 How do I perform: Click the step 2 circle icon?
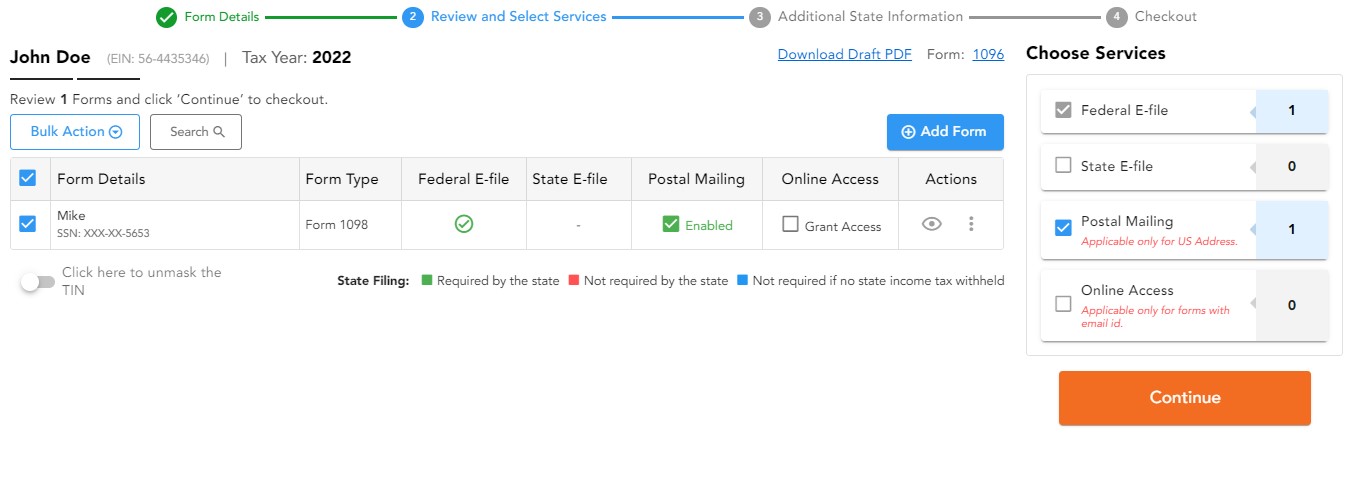(x=412, y=17)
